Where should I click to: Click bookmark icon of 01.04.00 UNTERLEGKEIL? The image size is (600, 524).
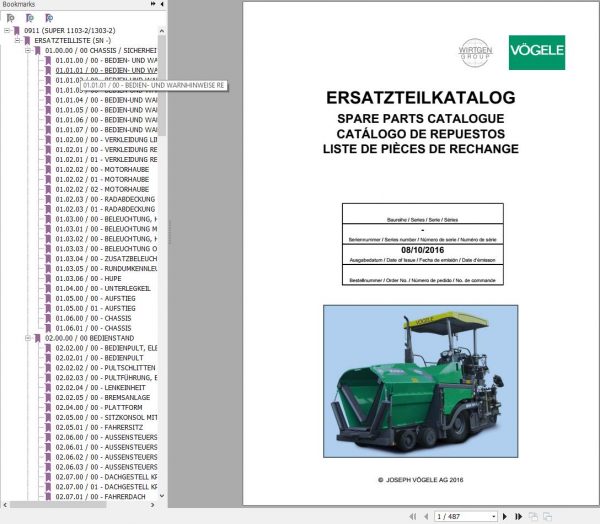tap(48, 288)
